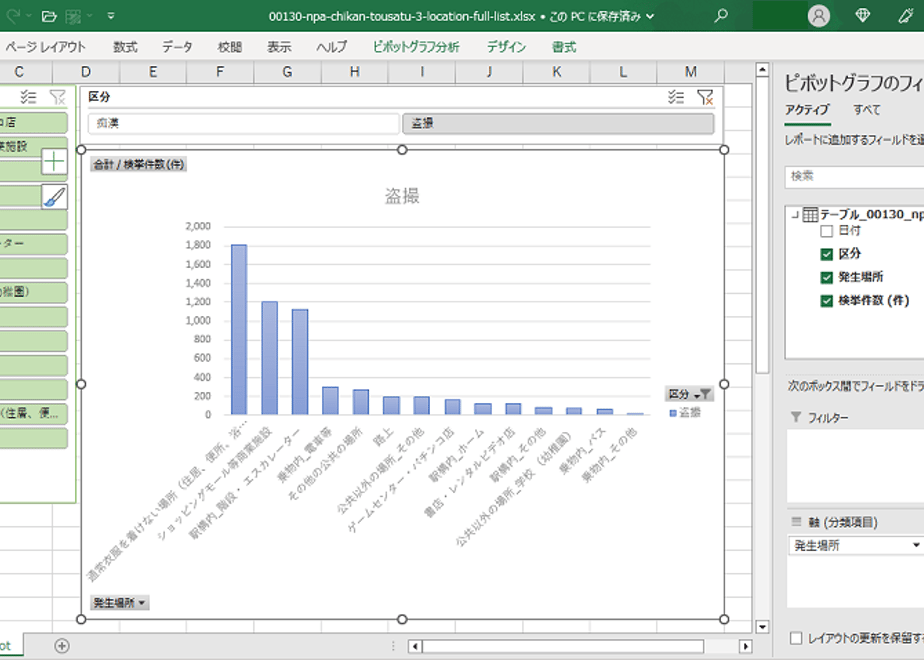This screenshot has width=924, height=660.
Task: Toggle レイアウトの更新を保留 checkbox
Action: [x=796, y=638]
